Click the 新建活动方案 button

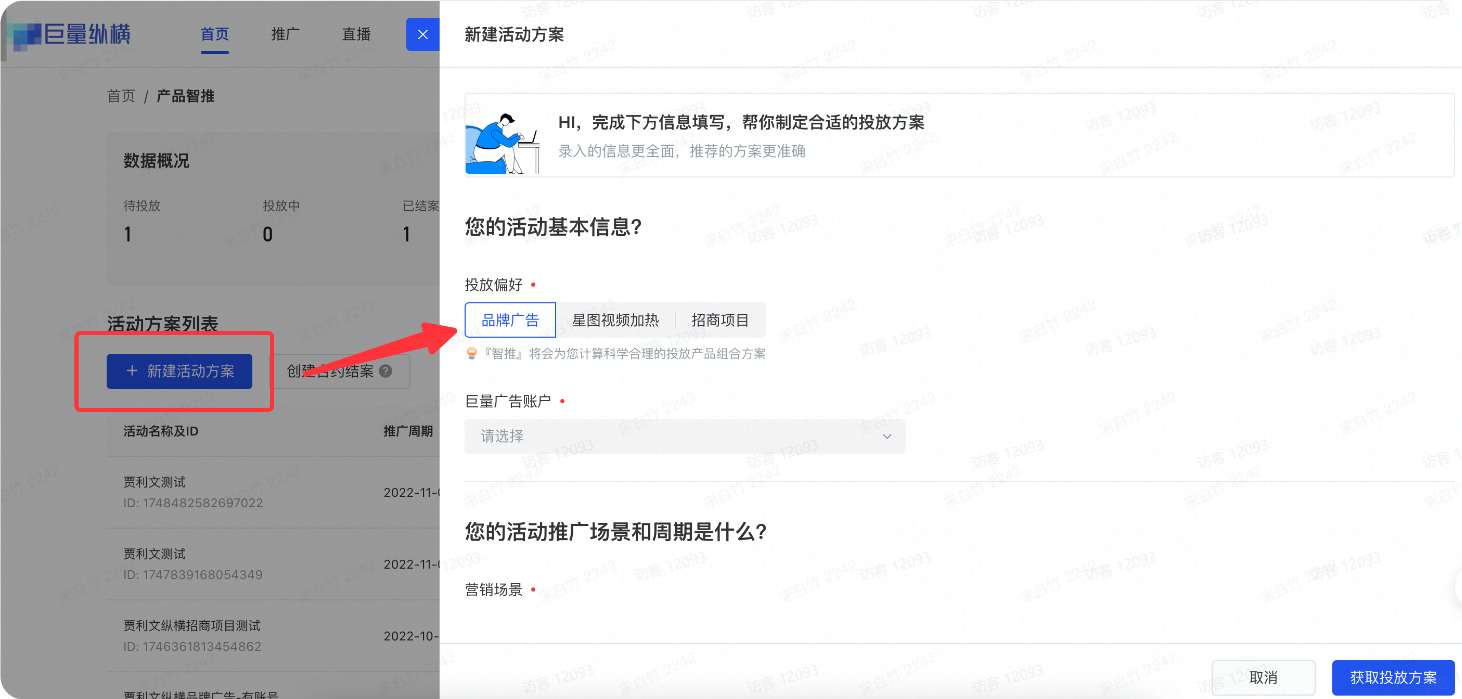180,371
